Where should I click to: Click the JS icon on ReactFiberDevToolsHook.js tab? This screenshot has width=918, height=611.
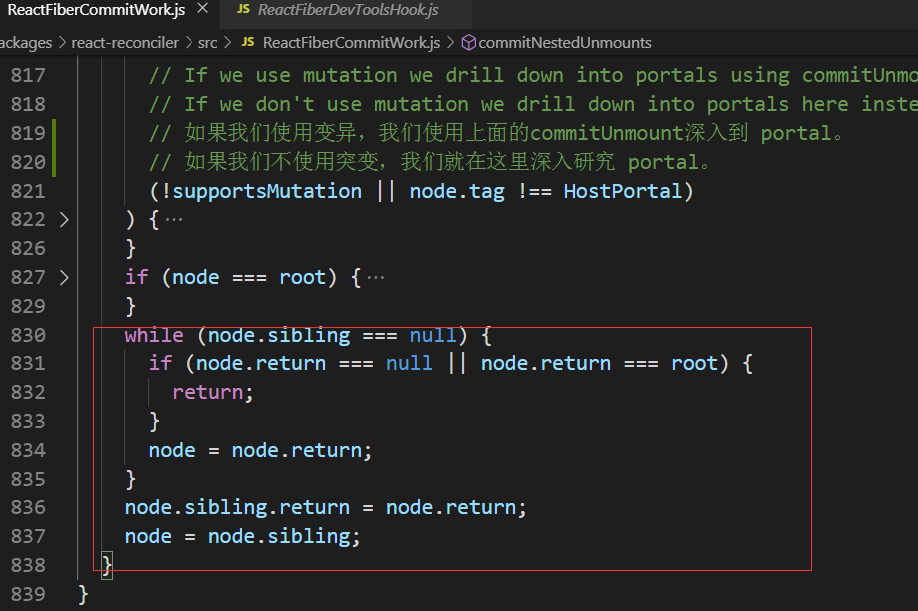tap(243, 11)
